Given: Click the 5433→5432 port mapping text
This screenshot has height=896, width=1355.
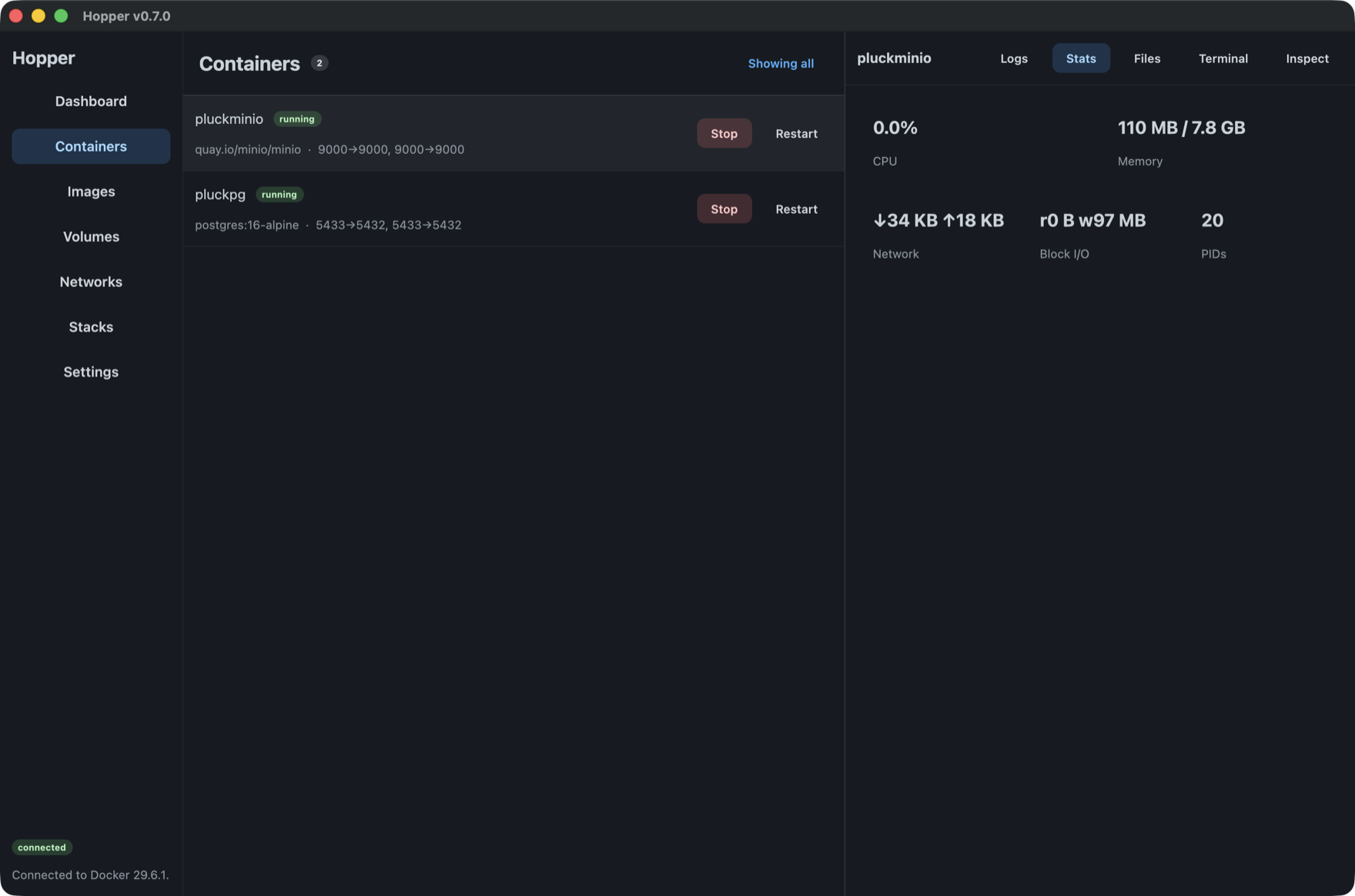Looking at the screenshot, I should click(388, 225).
